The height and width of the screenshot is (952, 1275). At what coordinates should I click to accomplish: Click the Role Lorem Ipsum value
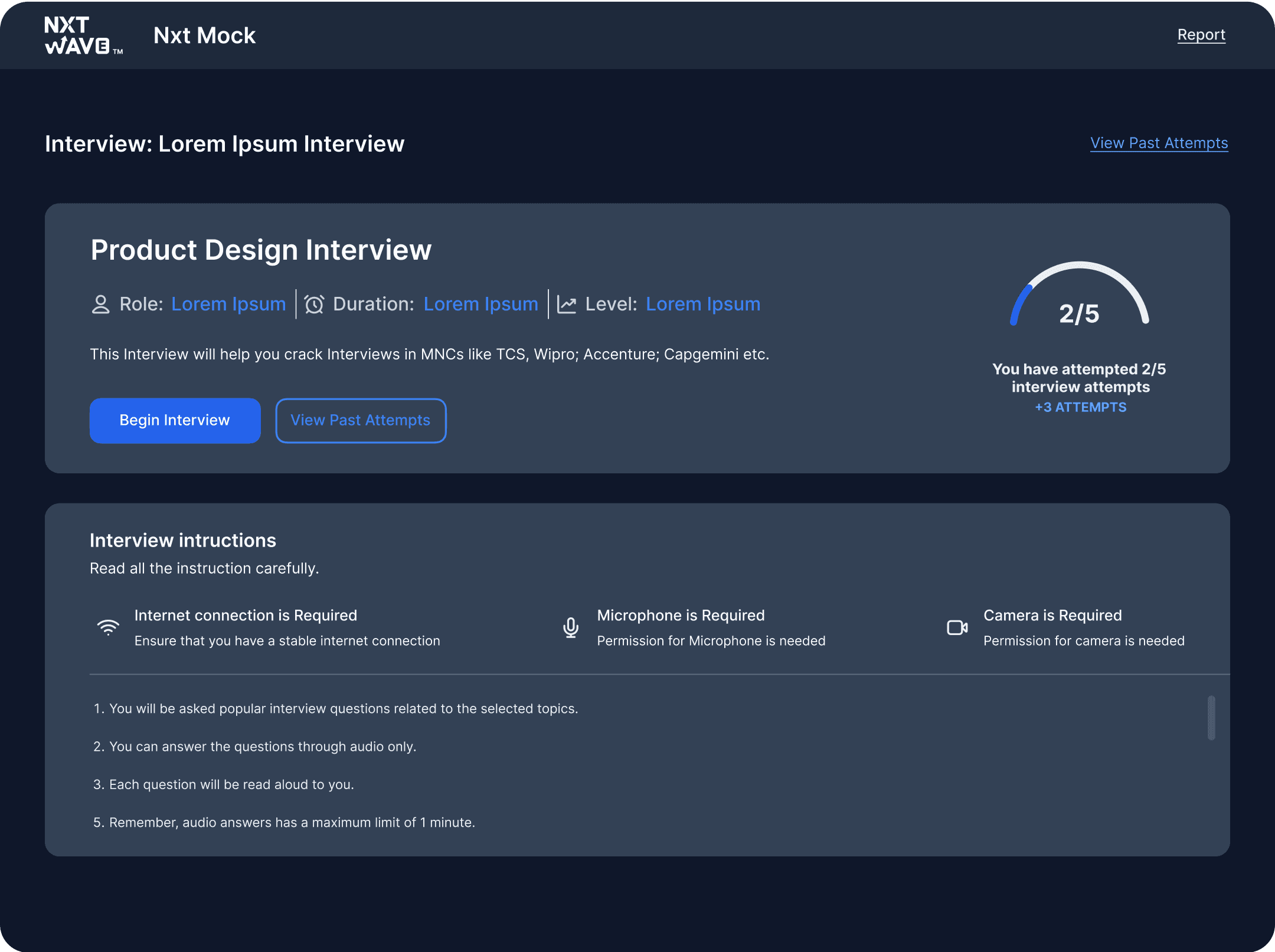pos(228,304)
